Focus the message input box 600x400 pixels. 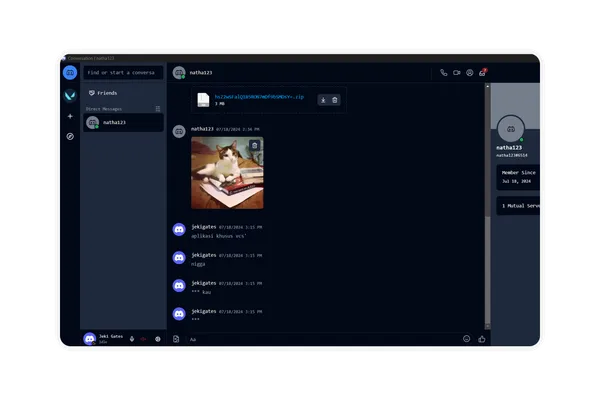pyautogui.click(x=321, y=339)
